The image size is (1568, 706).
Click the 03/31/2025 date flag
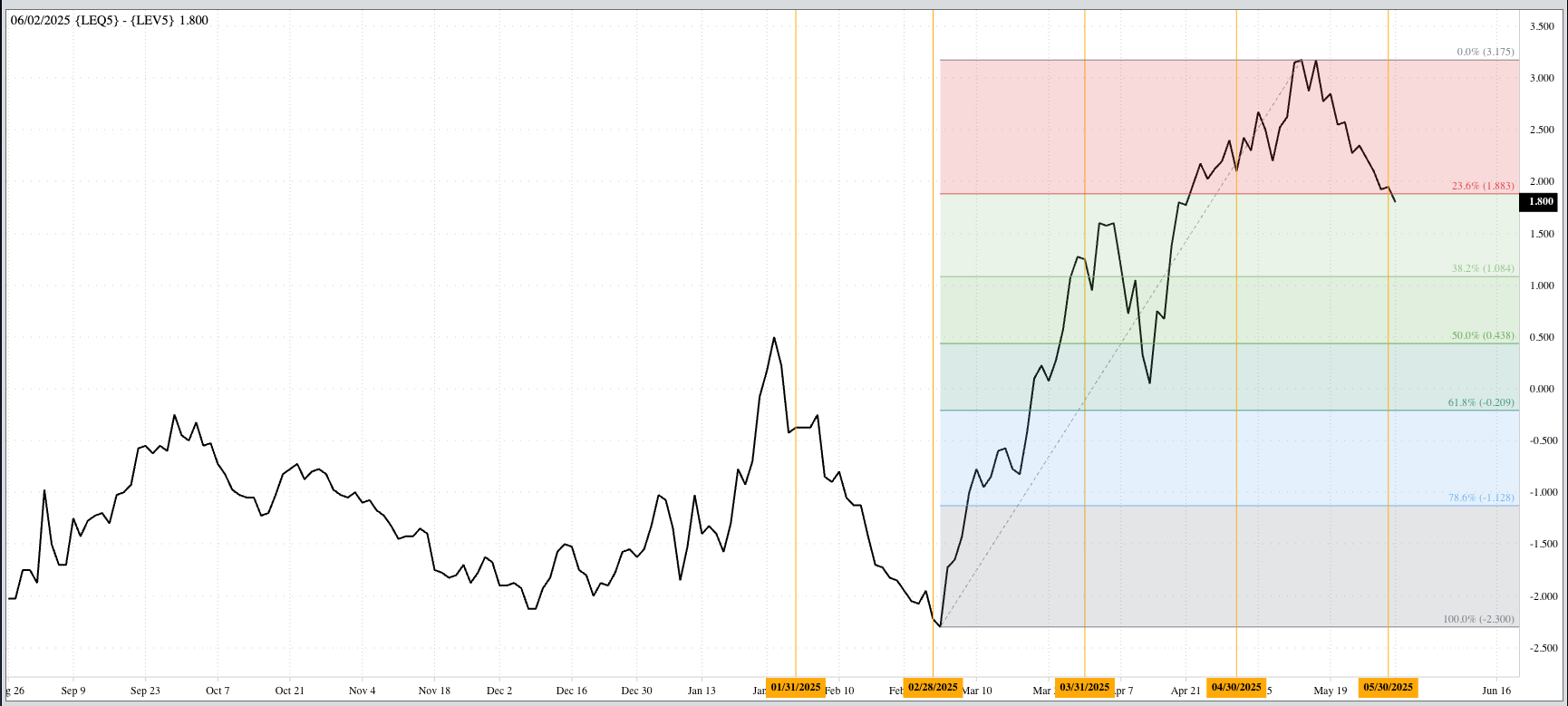(1084, 687)
